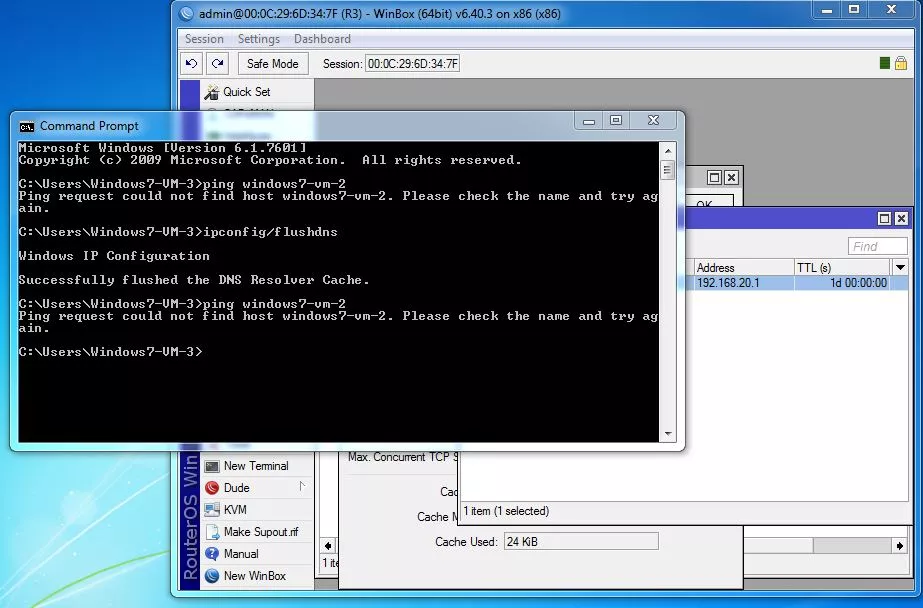Click the WinBox Redo arrow icon

point(217,64)
